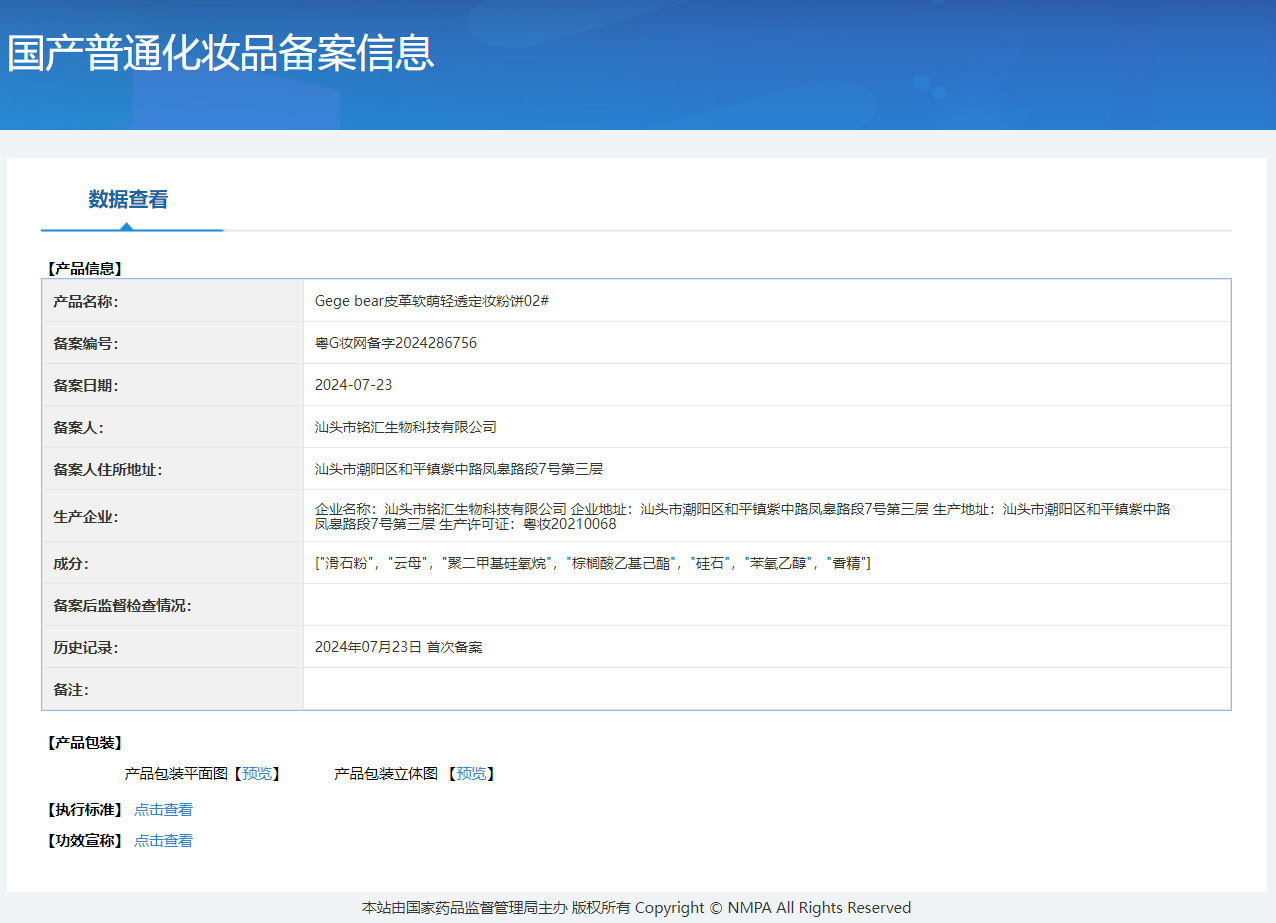Click the 【执行标准】 label
Screen dimensions: 1276x923
point(85,810)
